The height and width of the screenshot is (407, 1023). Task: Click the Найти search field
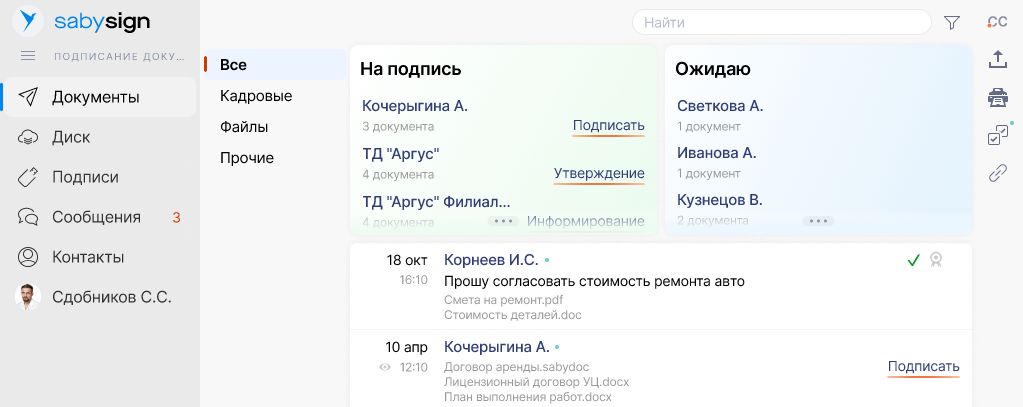tap(780, 22)
